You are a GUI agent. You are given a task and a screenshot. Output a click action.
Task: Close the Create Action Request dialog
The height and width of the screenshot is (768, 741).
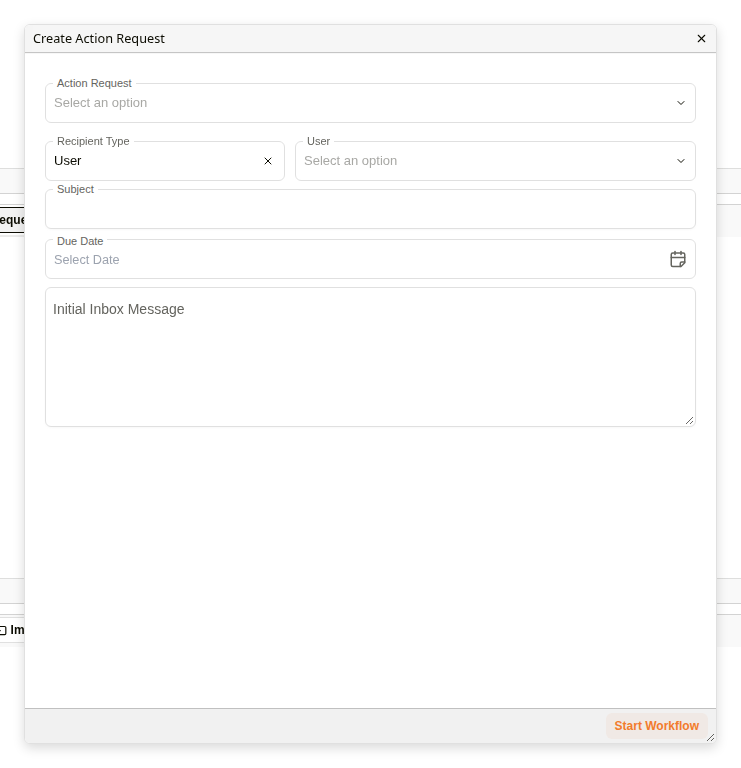[x=701, y=39]
